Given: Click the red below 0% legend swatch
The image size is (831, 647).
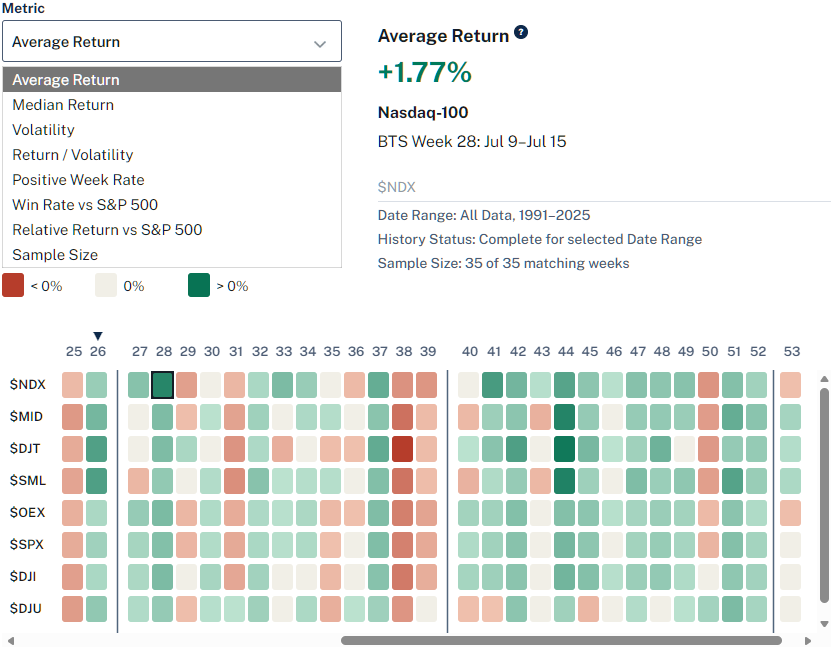Looking at the screenshot, I should click(13, 285).
